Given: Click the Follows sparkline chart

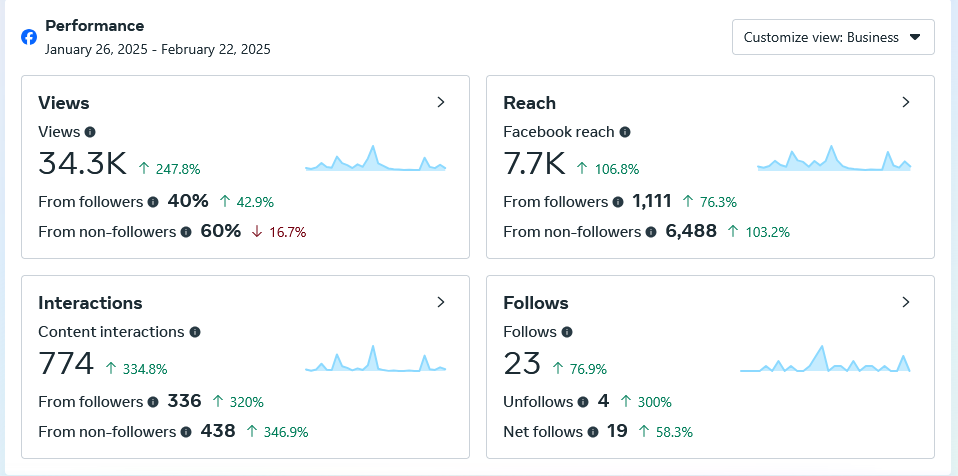Looking at the screenshot, I should coord(825,359).
